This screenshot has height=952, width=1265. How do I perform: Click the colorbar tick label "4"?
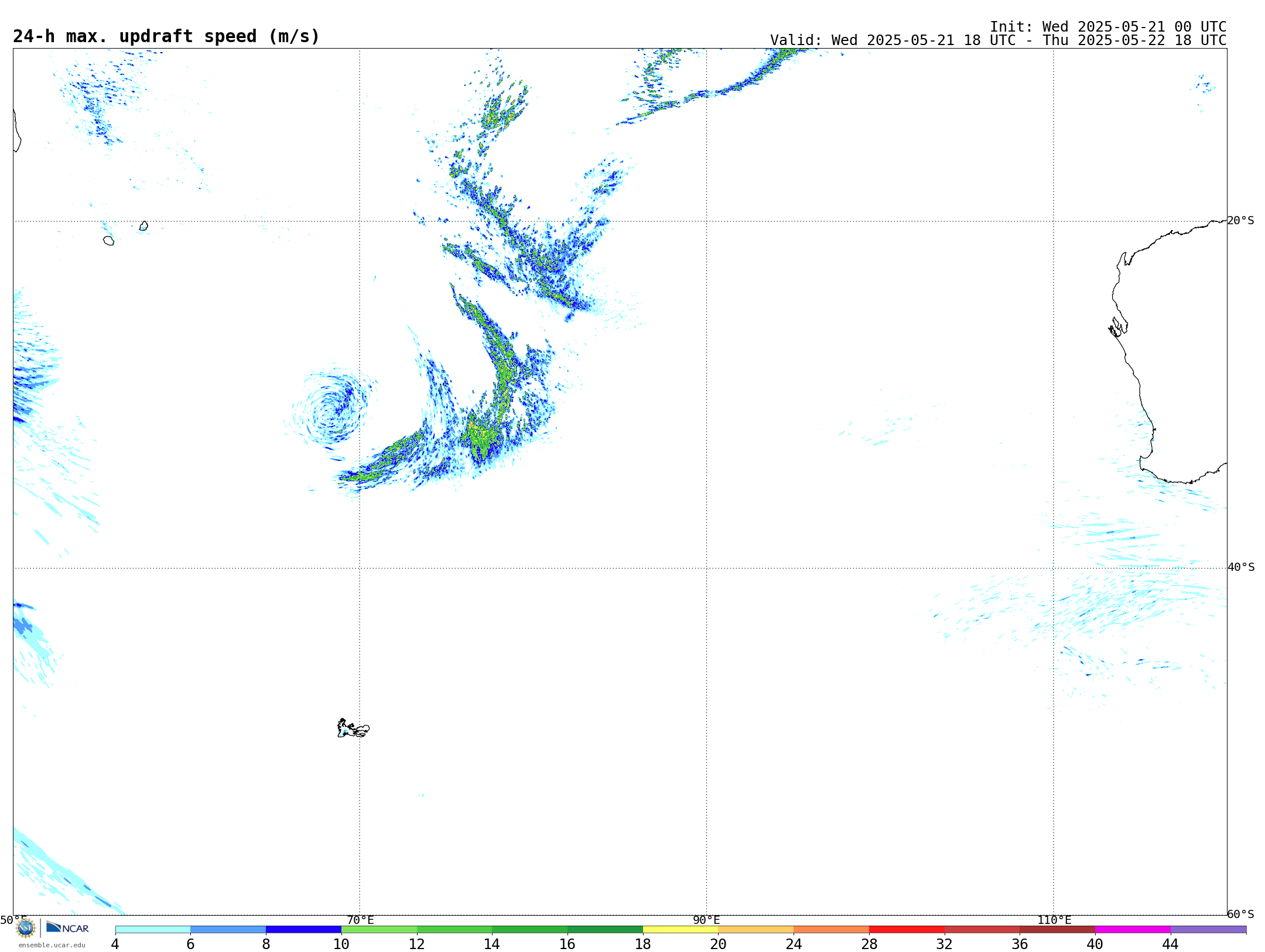click(x=115, y=944)
